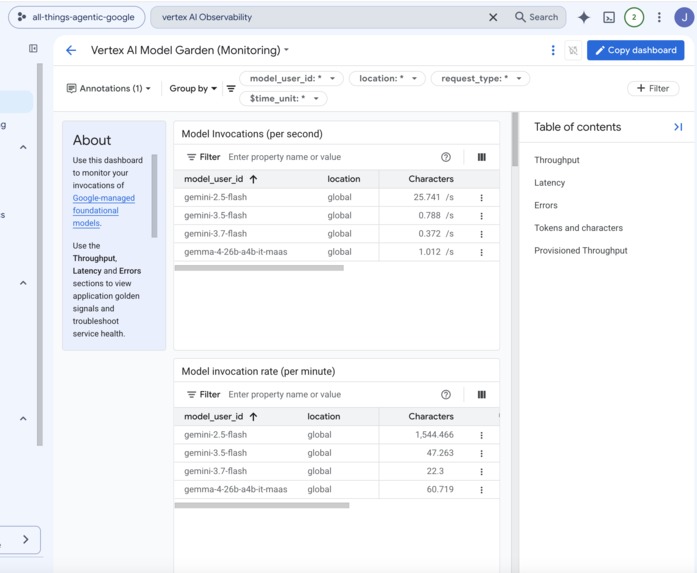Open filter help icon in invocation rate table
The width and height of the screenshot is (697, 573).
tap(446, 395)
